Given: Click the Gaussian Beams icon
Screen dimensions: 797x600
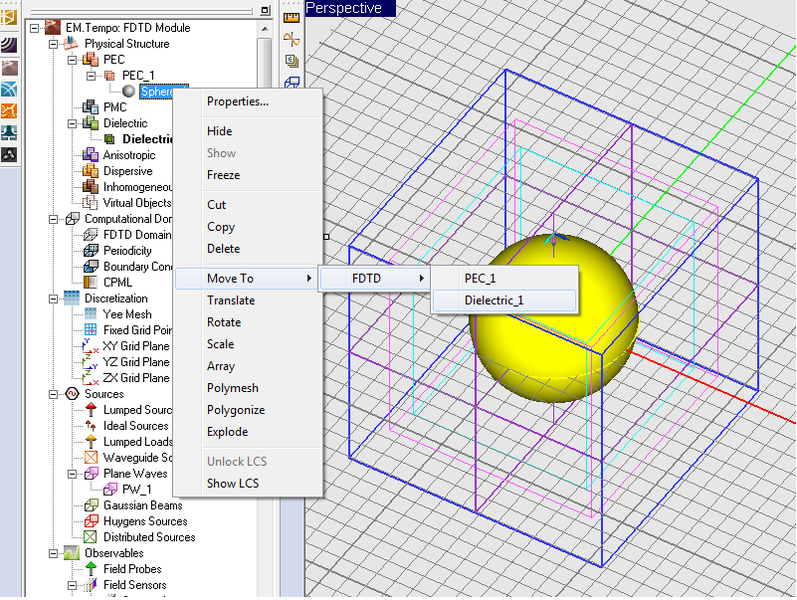Looking at the screenshot, I should 91,505.
